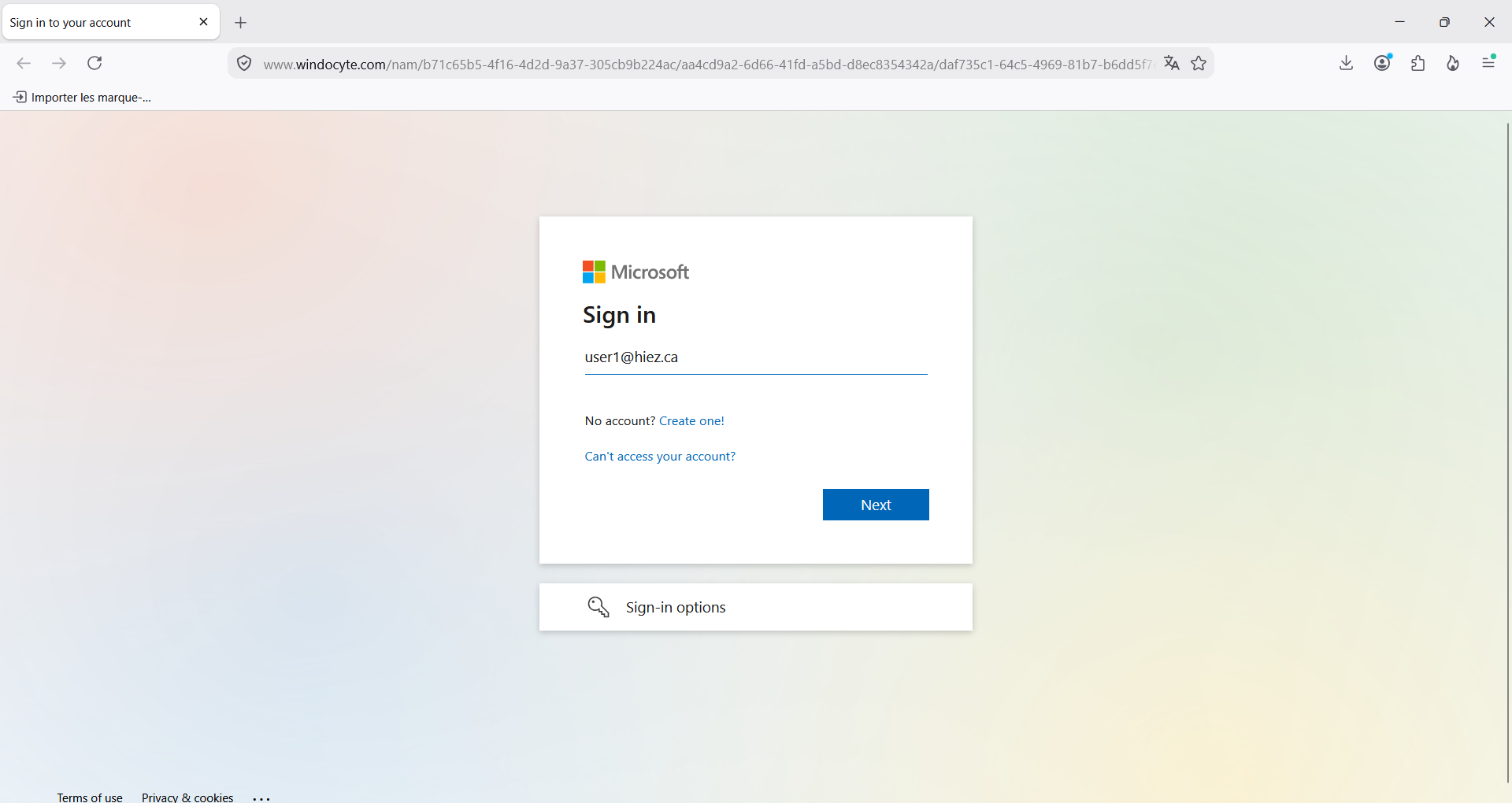Open the Privacy & cookies link

coord(187,797)
